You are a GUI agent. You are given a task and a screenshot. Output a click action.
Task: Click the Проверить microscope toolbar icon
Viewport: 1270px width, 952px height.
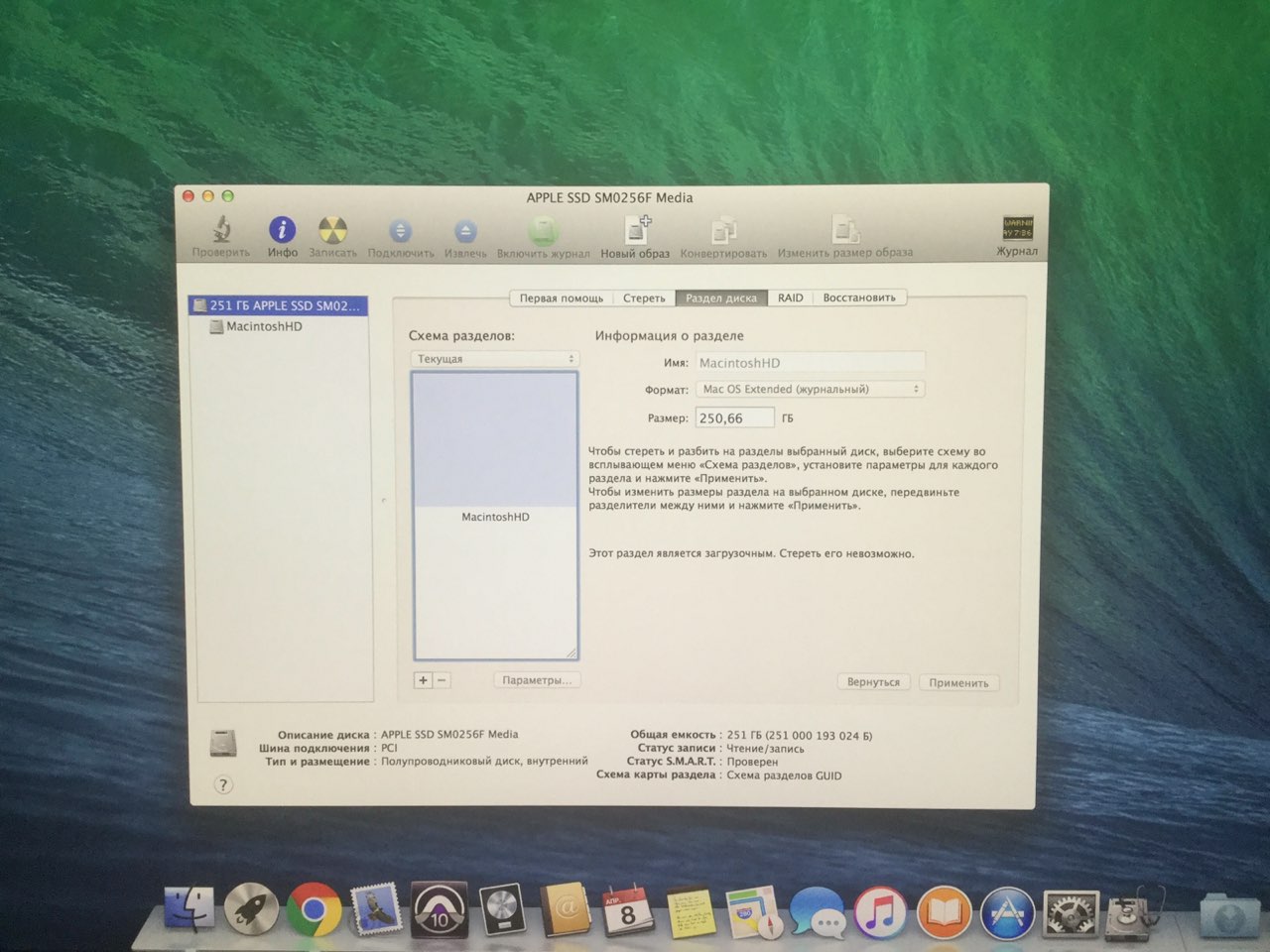tap(221, 230)
